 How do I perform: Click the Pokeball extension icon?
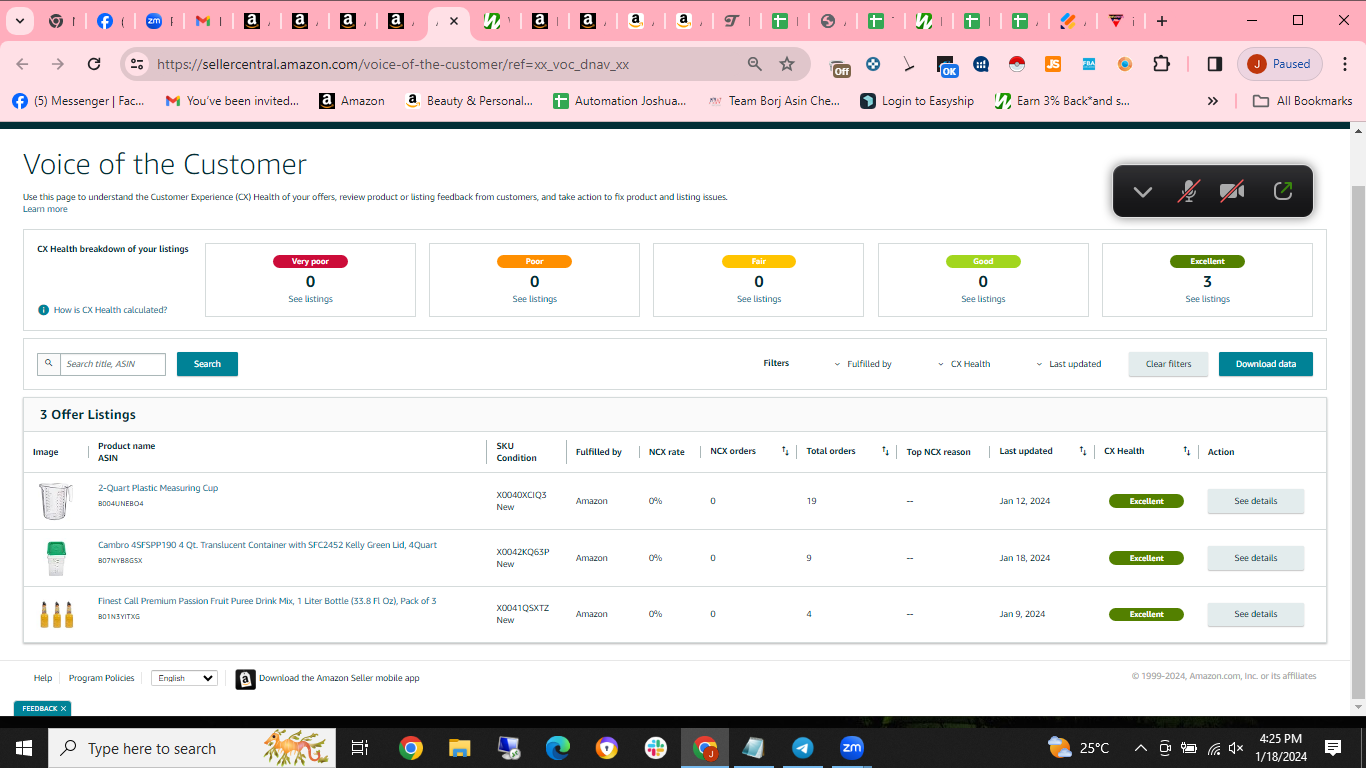tap(1017, 64)
